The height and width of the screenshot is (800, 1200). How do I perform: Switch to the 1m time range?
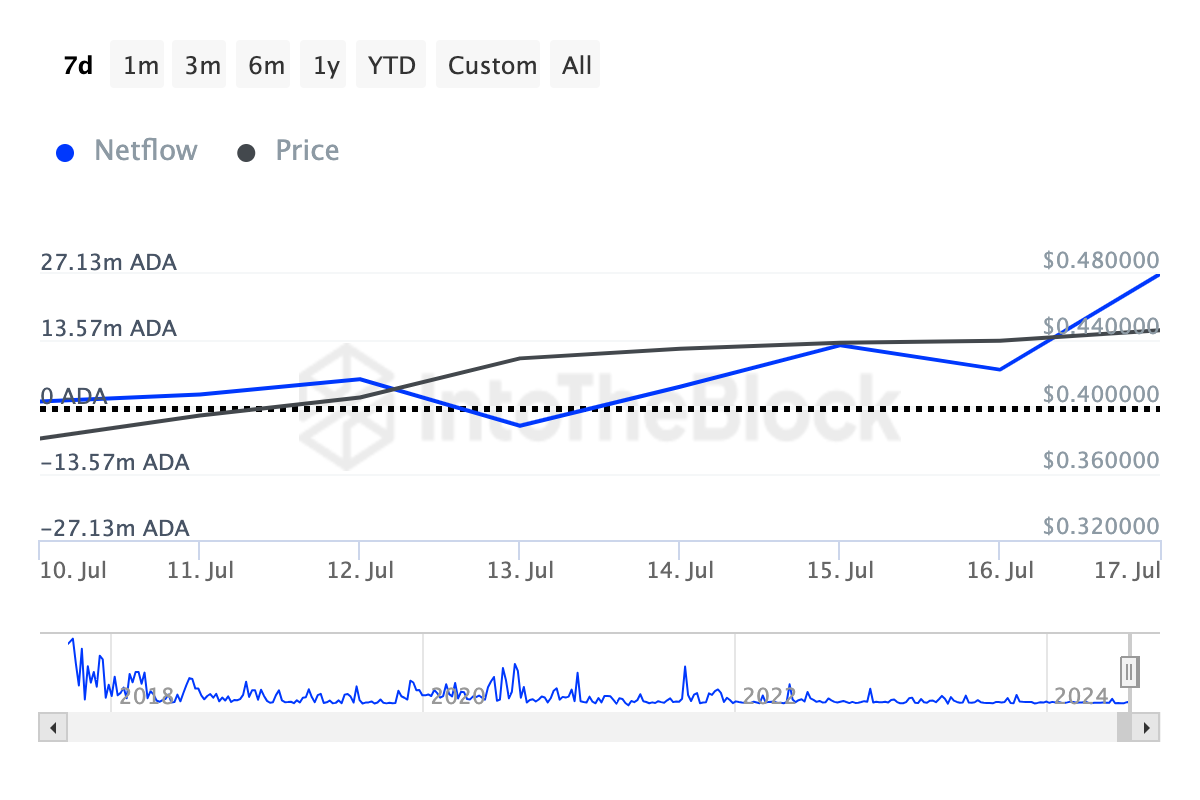(141, 65)
